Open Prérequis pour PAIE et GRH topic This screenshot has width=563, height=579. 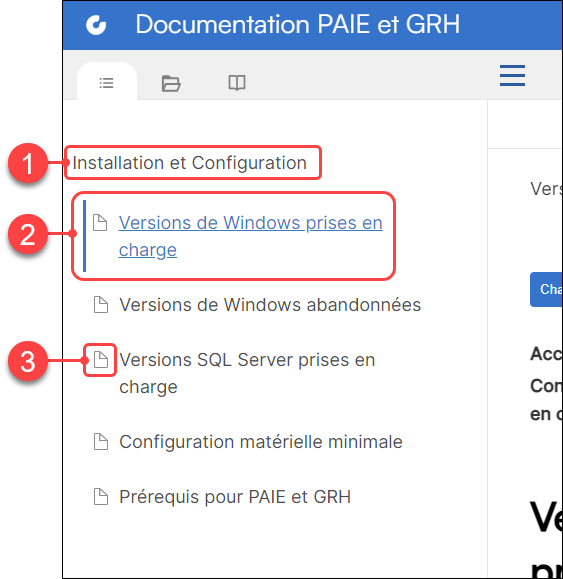[x=235, y=497]
